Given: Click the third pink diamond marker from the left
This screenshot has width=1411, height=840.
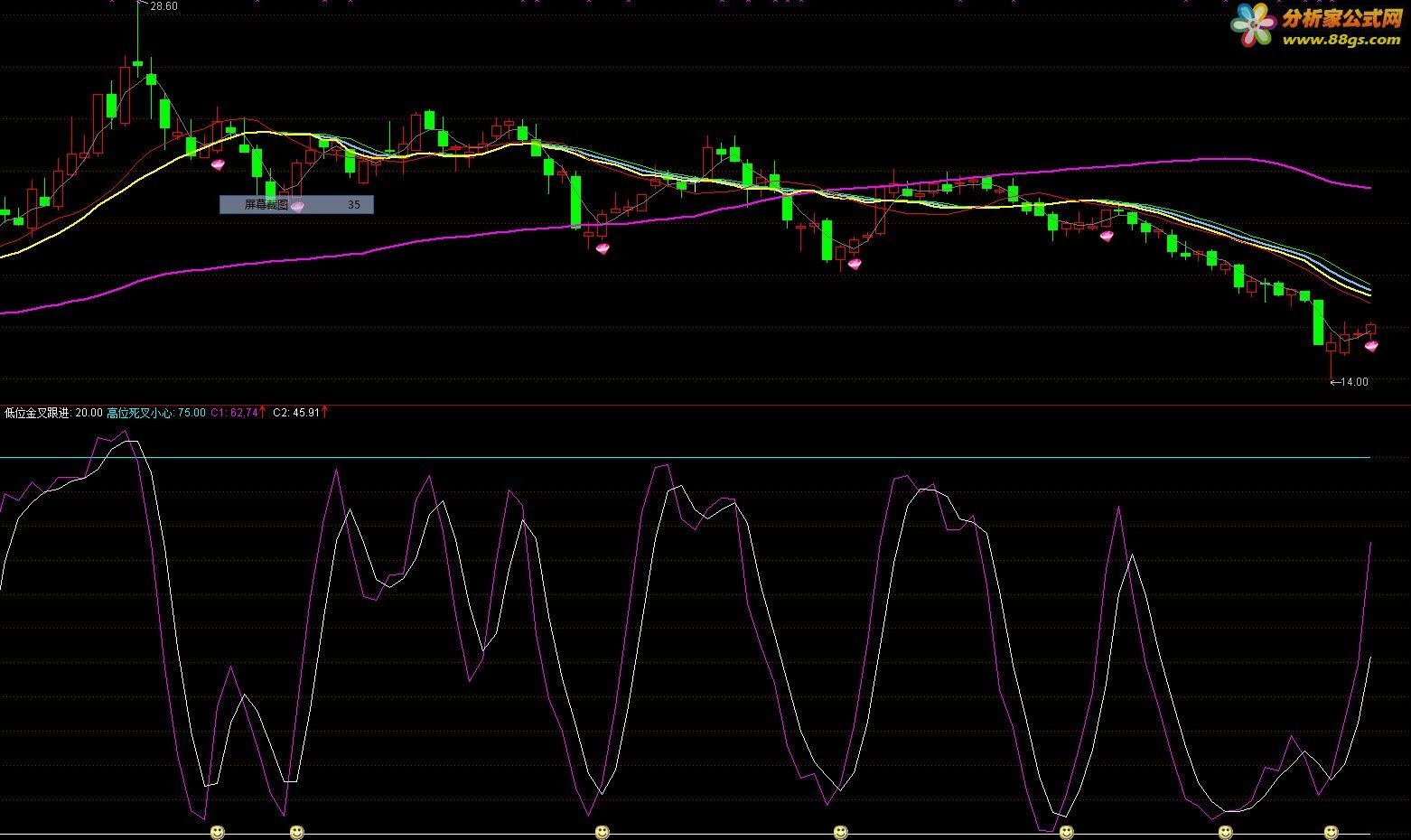Looking at the screenshot, I should pos(603,248).
